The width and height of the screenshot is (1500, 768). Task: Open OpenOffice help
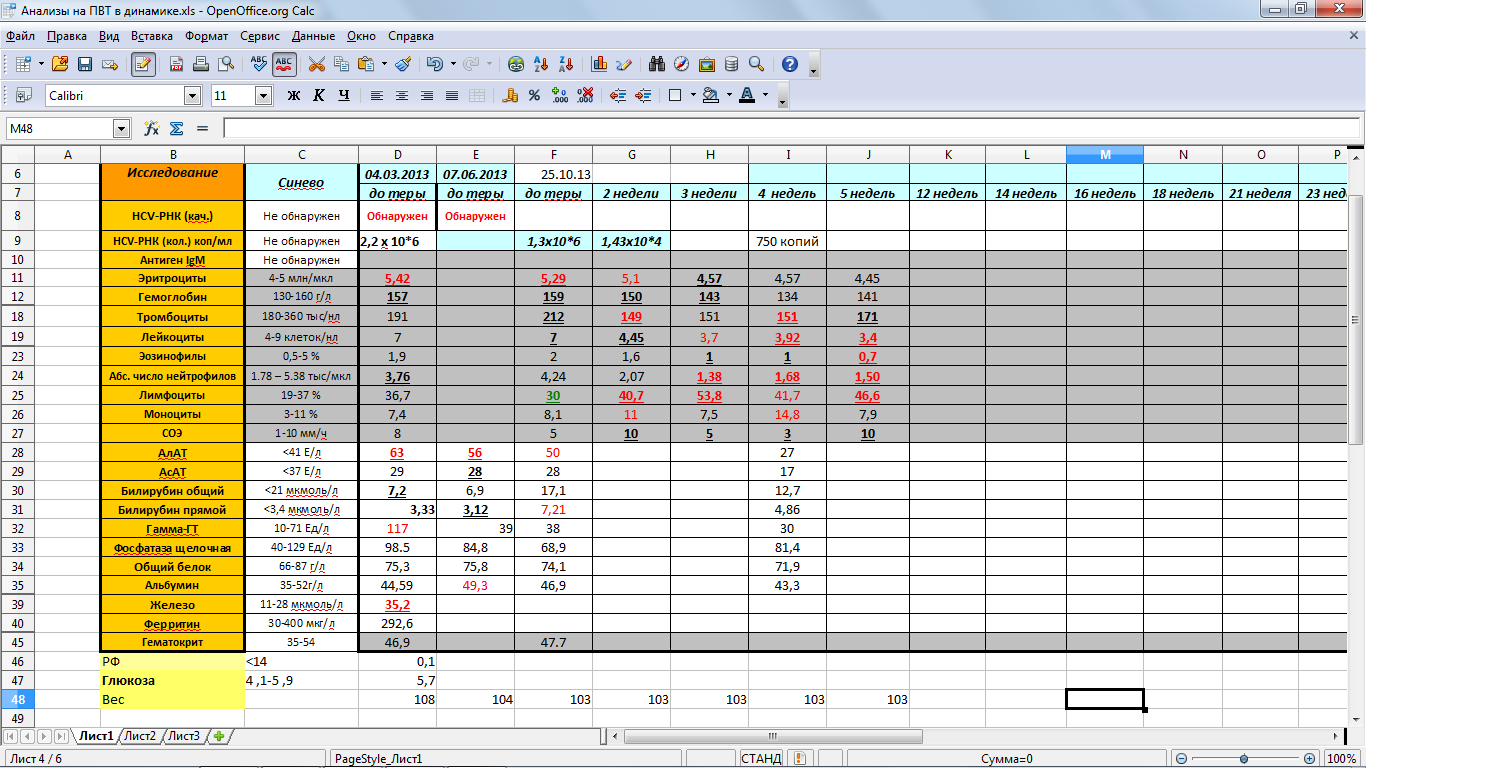790,64
